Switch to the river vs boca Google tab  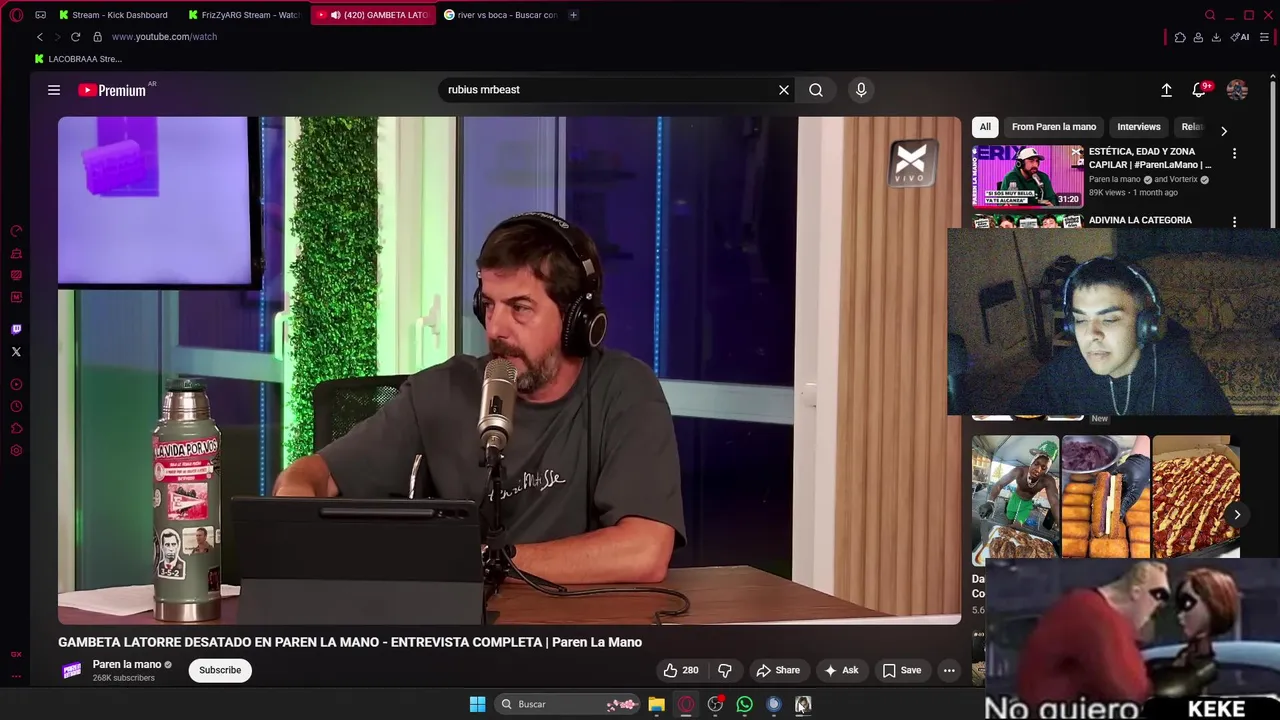[x=500, y=15]
